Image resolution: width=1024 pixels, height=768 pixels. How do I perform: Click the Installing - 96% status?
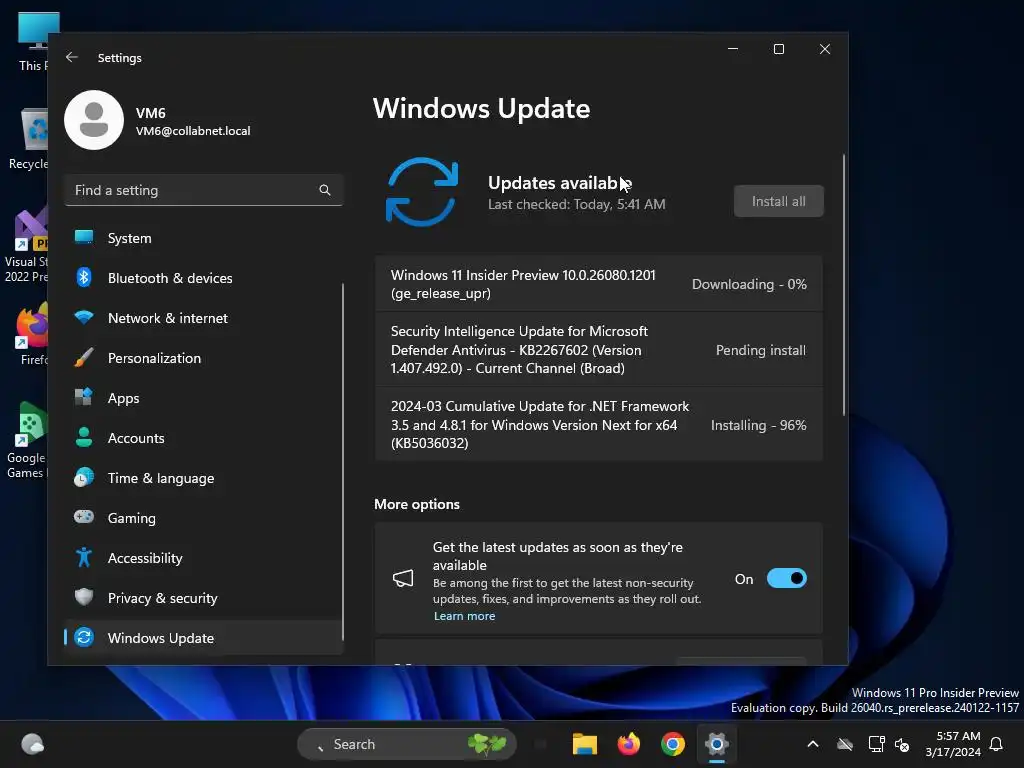(758, 425)
